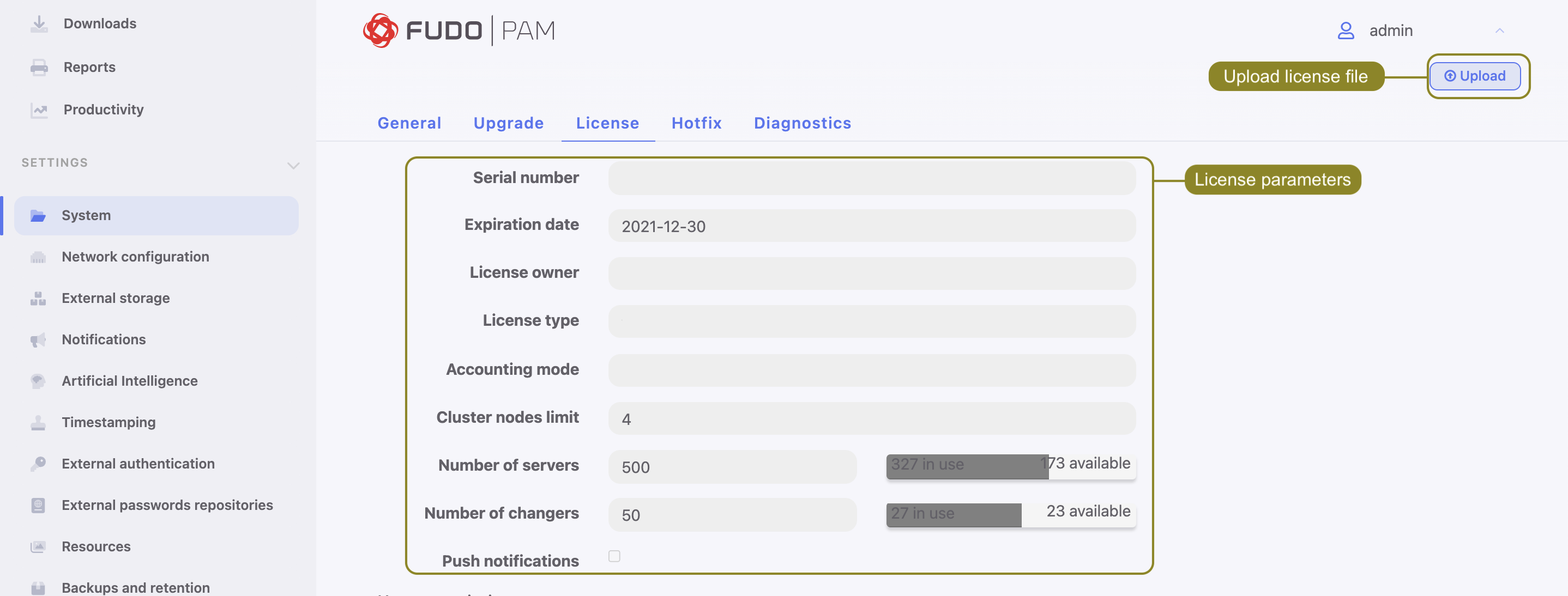Open External storage via its icon
The width and height of the screenshot is (1568, 596).
(x=39, y=298)
